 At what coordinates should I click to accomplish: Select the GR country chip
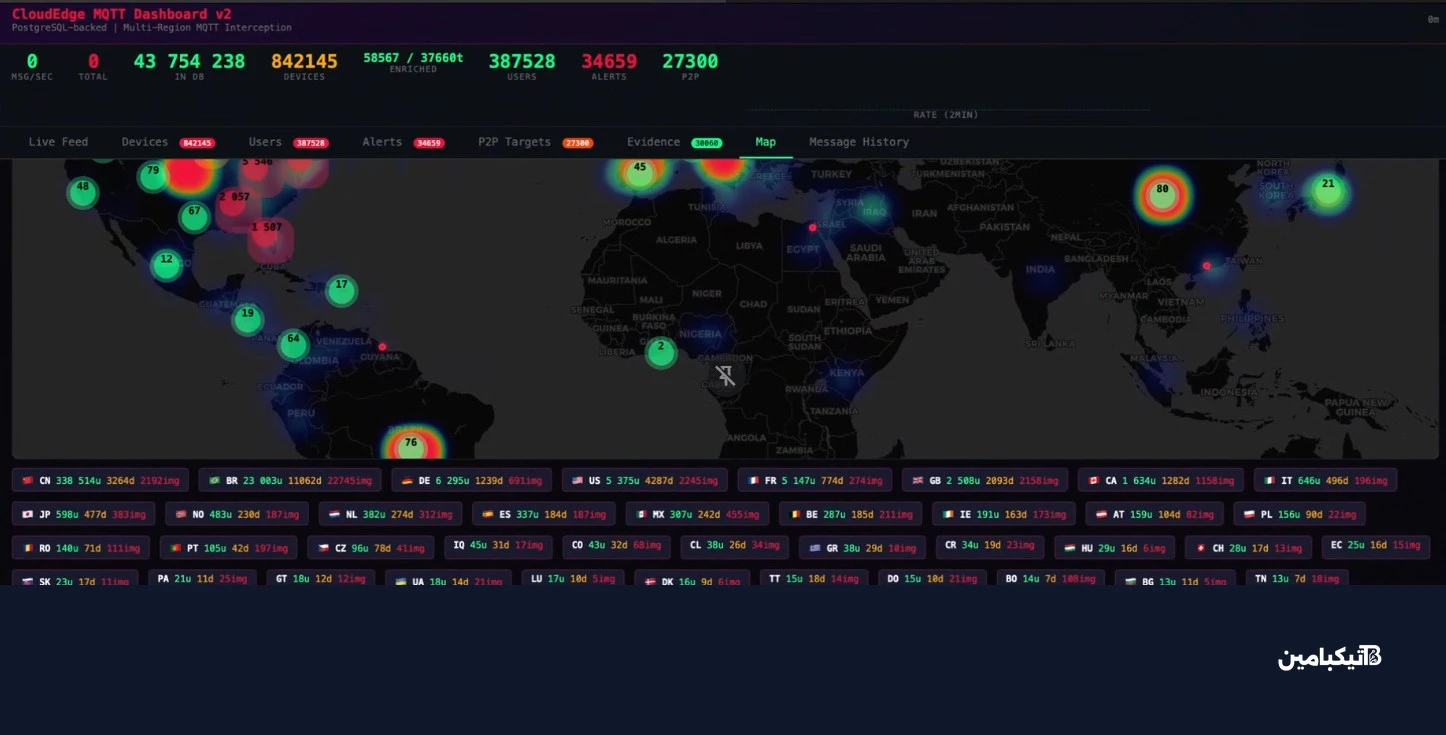[863, 548]
